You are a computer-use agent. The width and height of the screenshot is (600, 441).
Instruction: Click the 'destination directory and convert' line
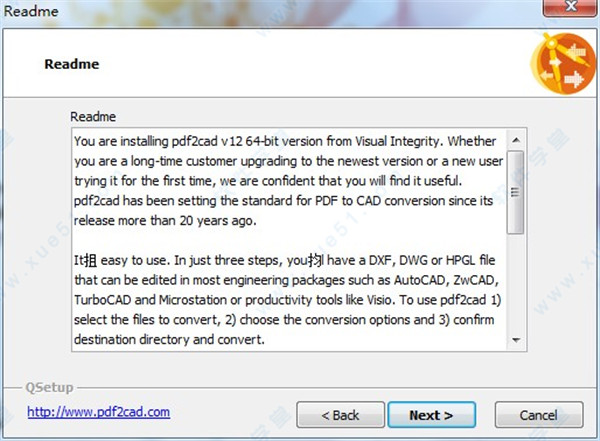(168, 340)
